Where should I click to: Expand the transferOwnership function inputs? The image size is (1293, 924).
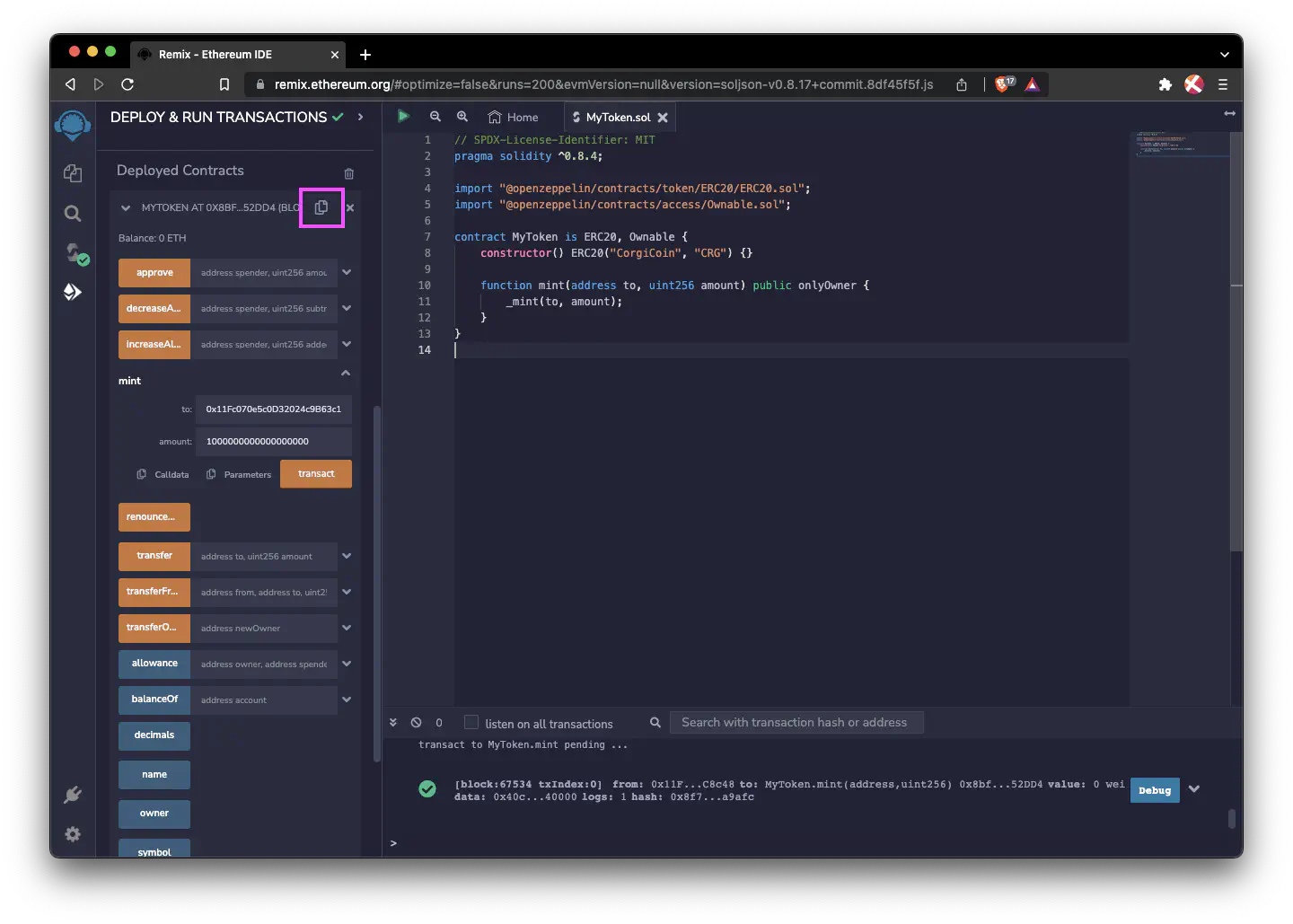(x=347, y=628)
